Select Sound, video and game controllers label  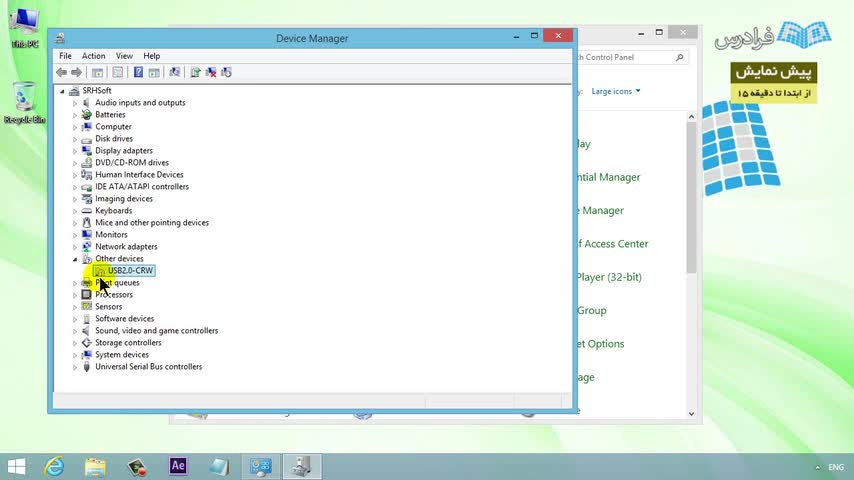pos(156,331)
